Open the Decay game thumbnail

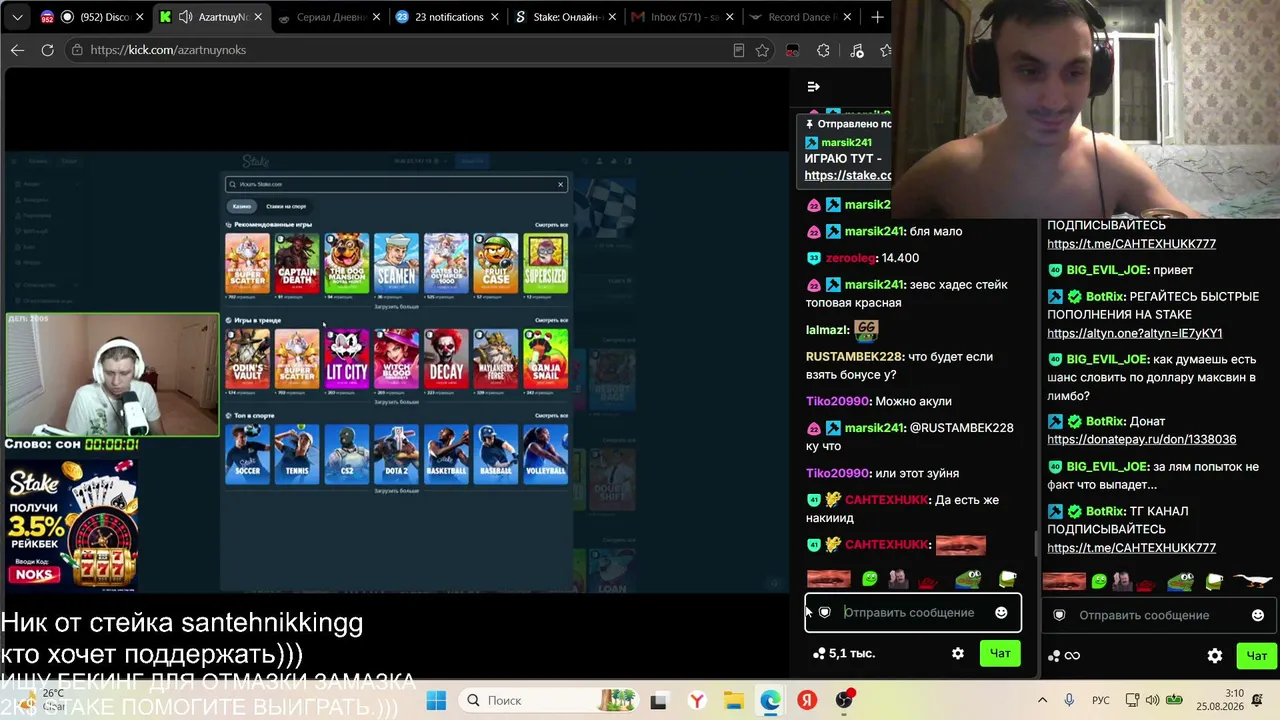click(446, 358)
